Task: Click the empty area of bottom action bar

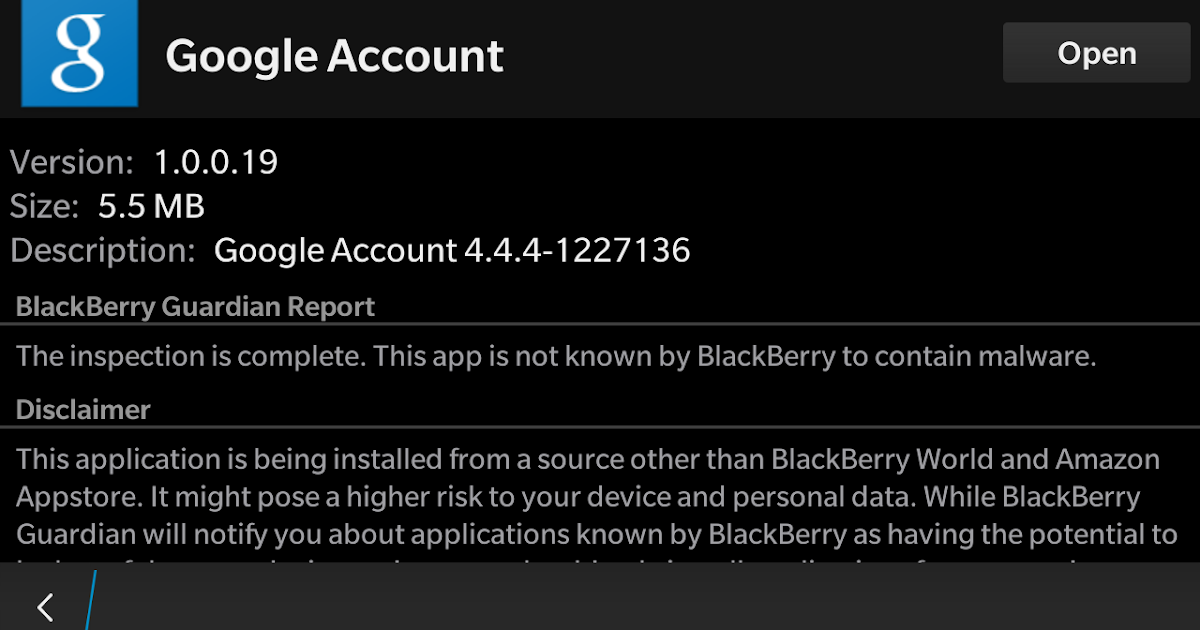Action: pos(650,600)
